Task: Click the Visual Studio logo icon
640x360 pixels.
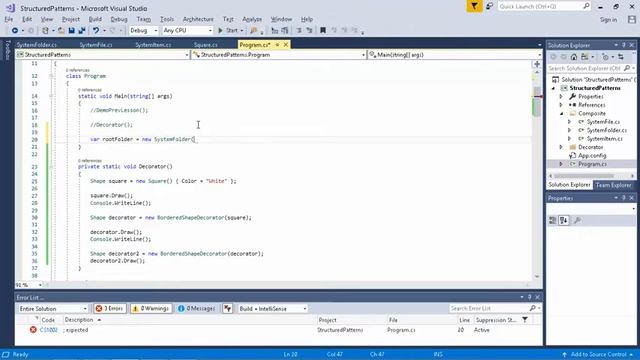Action: pyautogui.click(x=11, y=8)
